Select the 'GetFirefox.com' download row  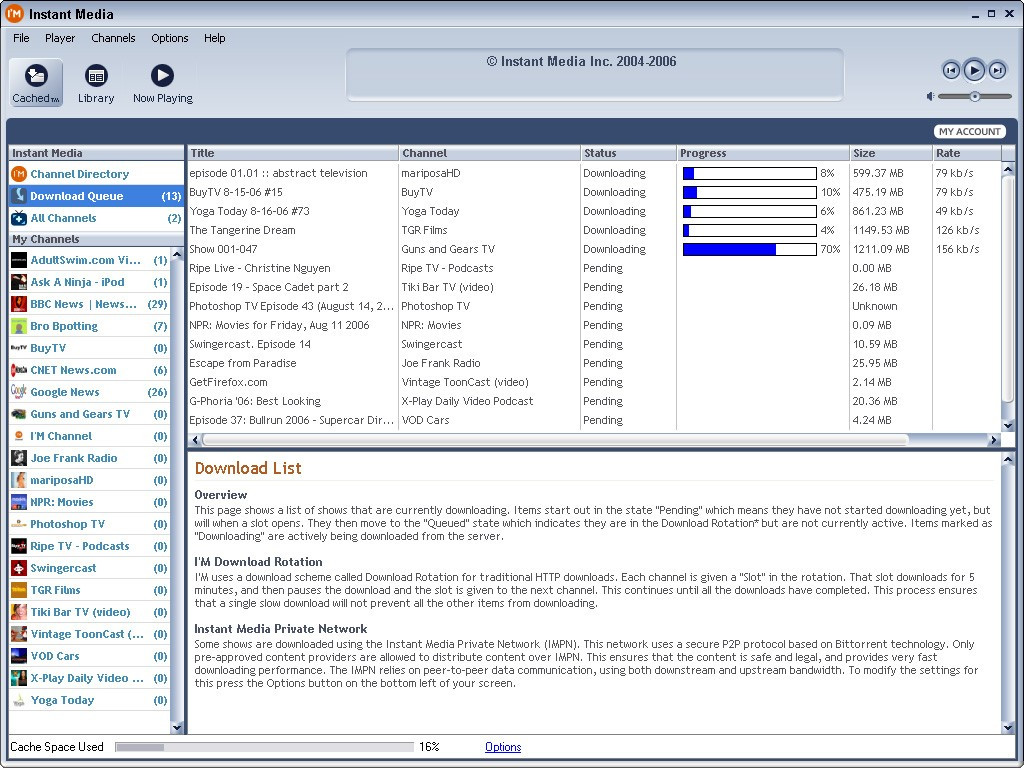[594, 382]
